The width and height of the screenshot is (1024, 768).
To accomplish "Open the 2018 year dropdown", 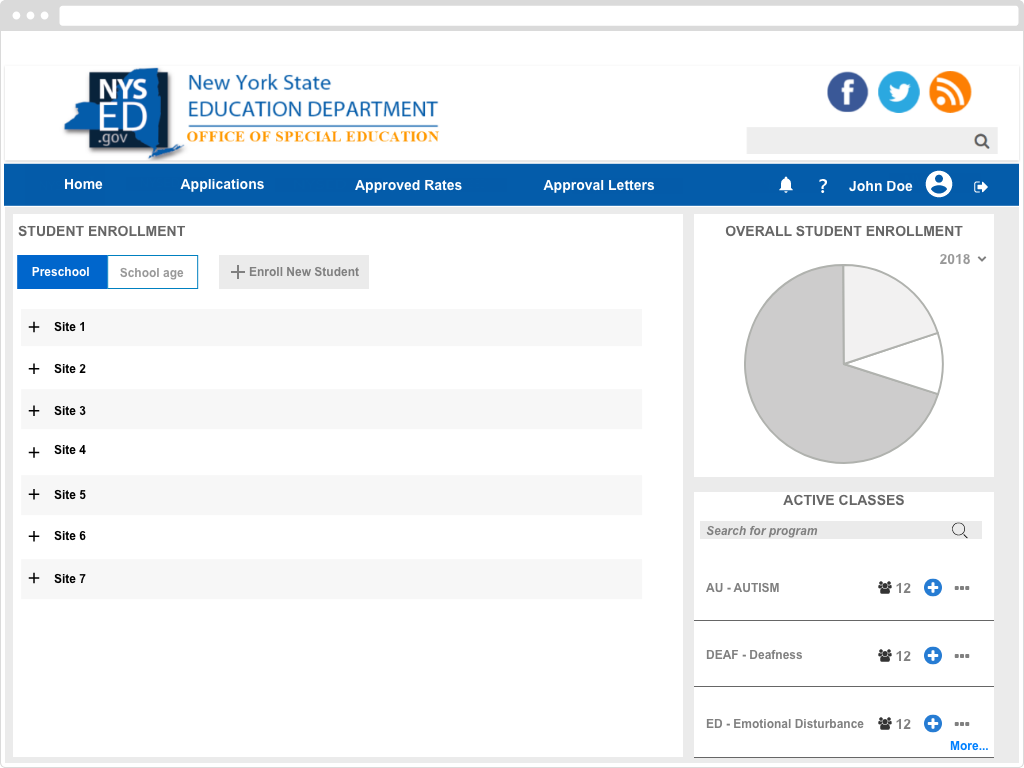I will [x=963, y=259].
